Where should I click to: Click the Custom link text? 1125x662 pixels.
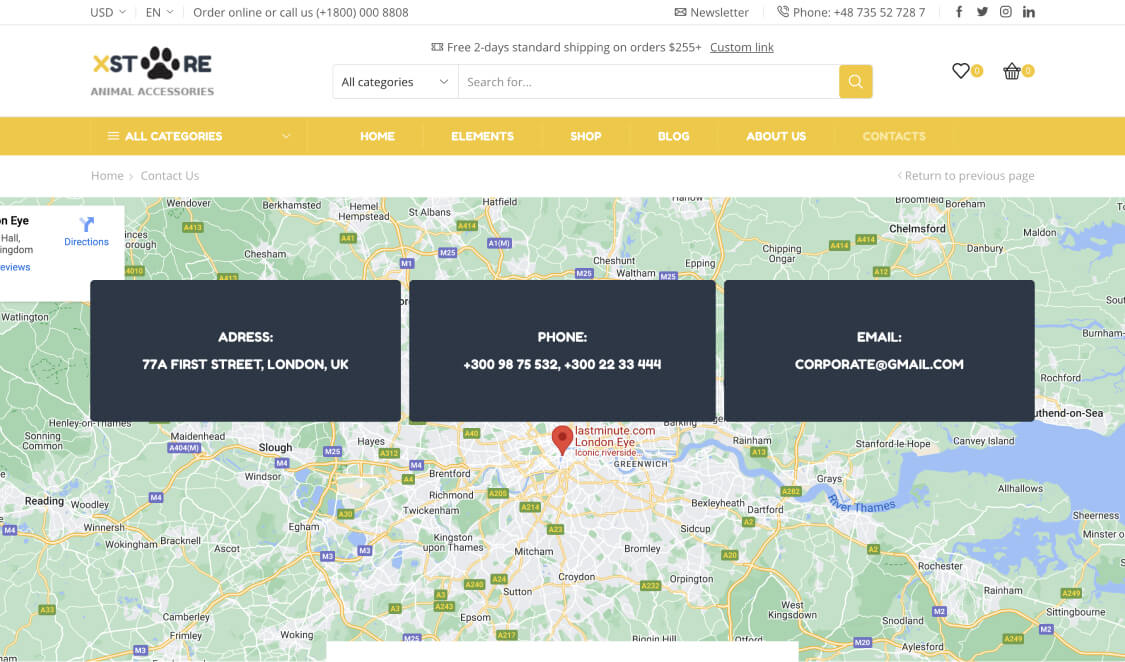pos(741,47)
